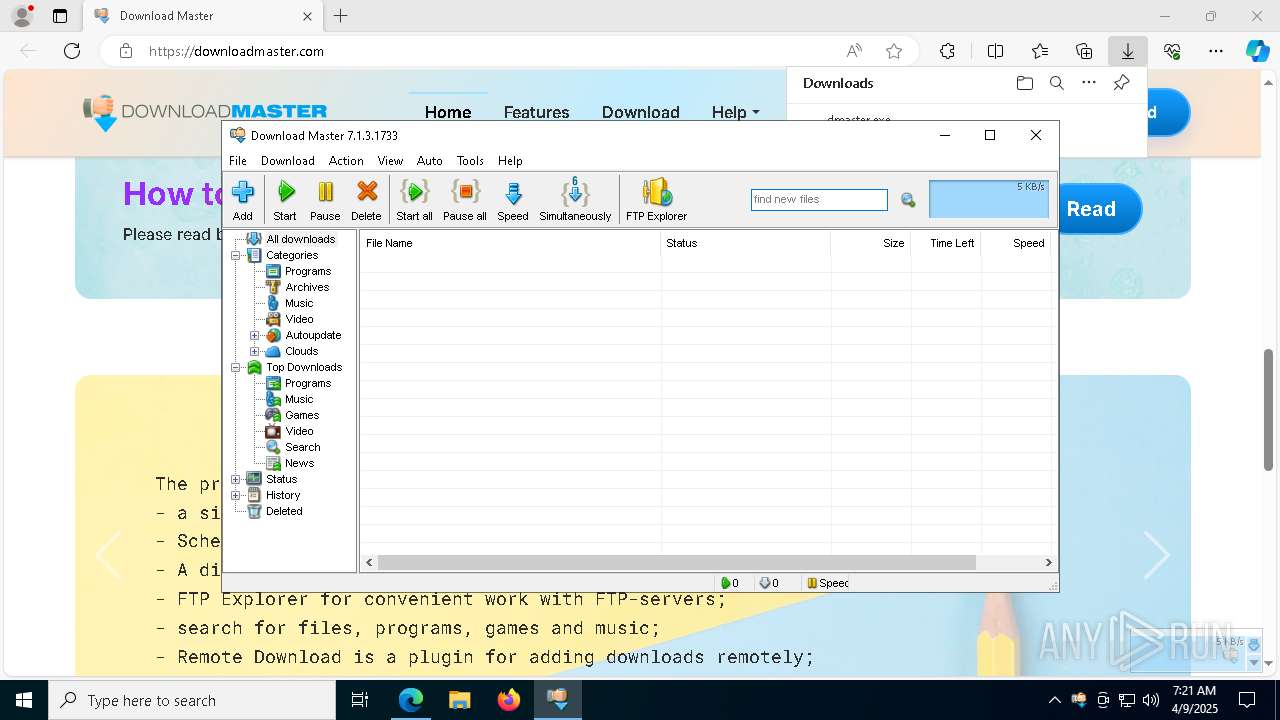Open the View menu
Image resolution: width=1280 pixels, height=720 pixels.
pos(390,160)
